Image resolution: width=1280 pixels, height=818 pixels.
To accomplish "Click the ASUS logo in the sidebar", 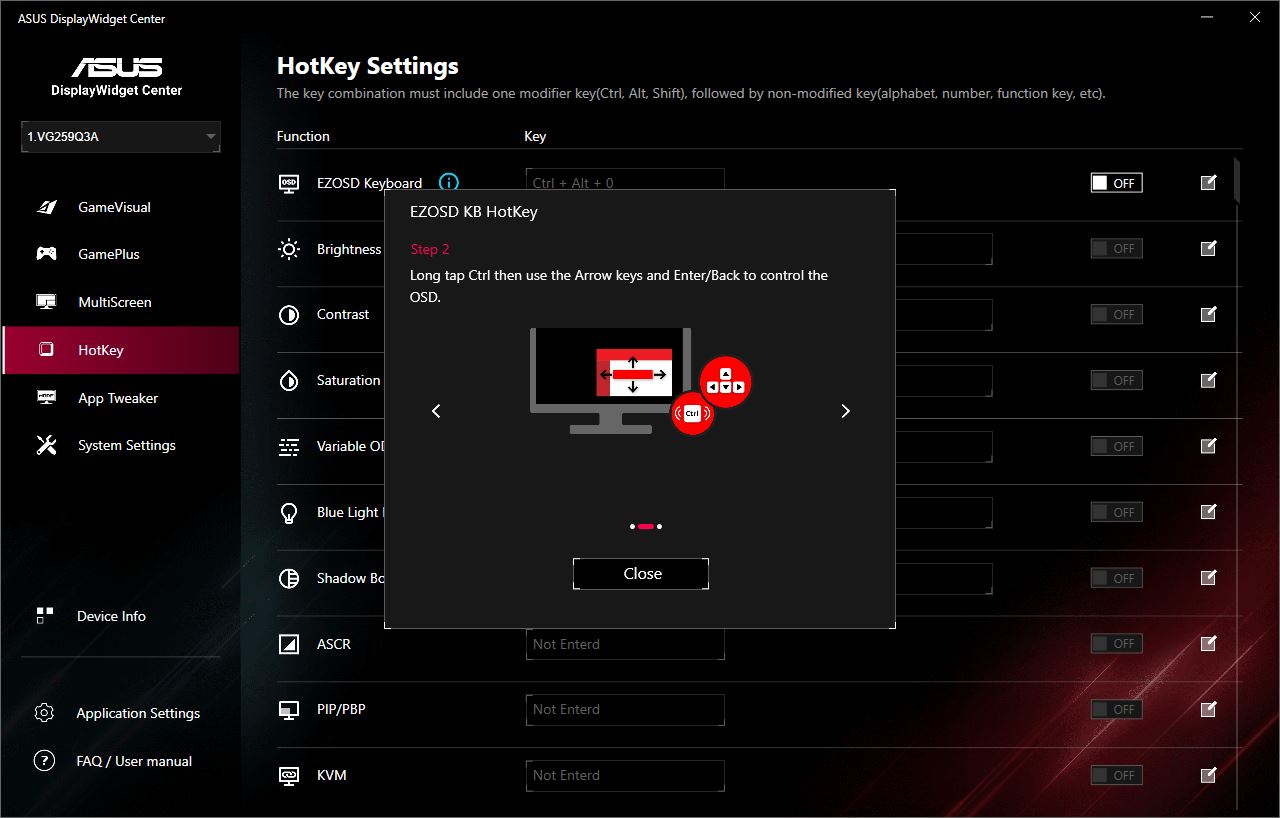I will click(x=117, y=67).
